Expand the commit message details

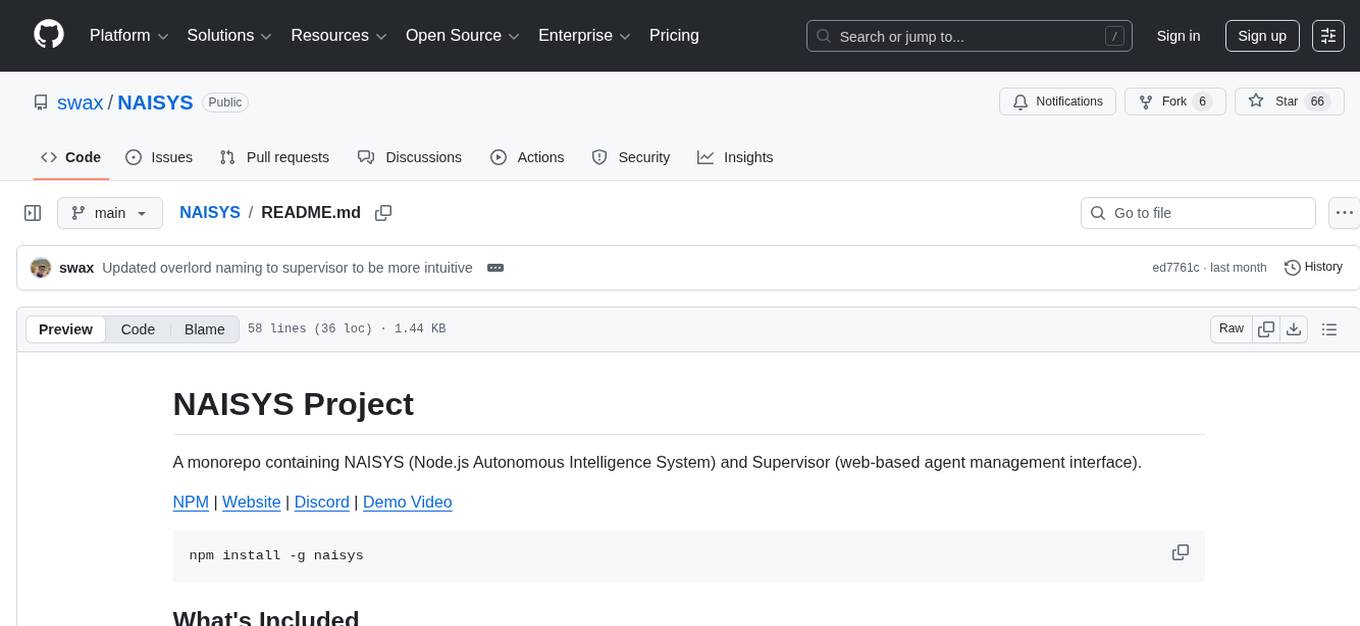[495, 268]
